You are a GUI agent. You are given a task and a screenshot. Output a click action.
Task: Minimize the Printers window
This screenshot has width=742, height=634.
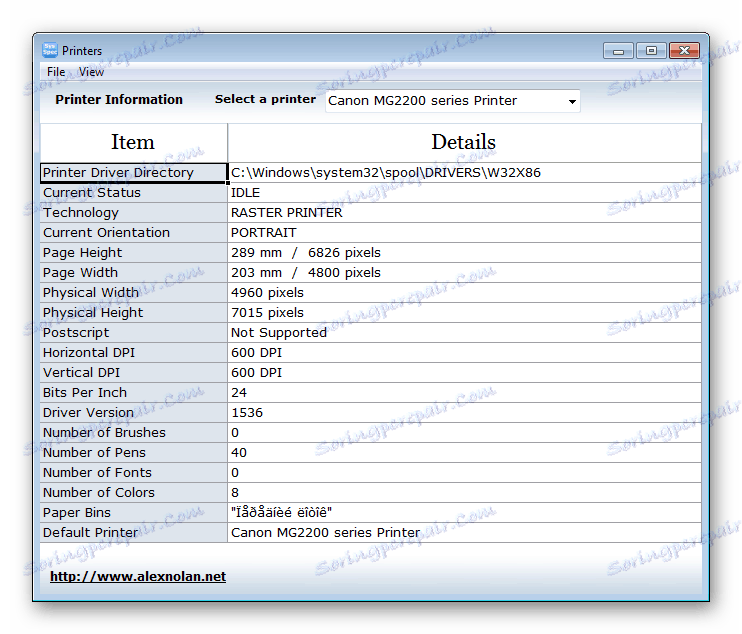[x=618, y=51]
